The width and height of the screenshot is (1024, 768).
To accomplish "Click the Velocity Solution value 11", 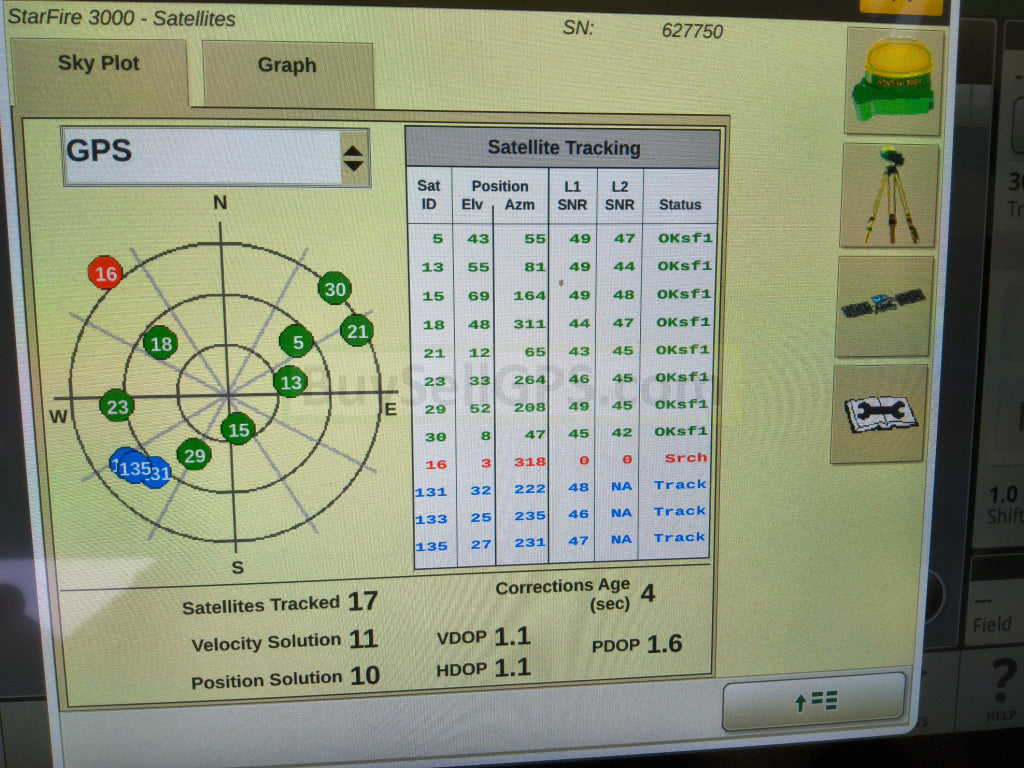I will (x=363, y=638).
